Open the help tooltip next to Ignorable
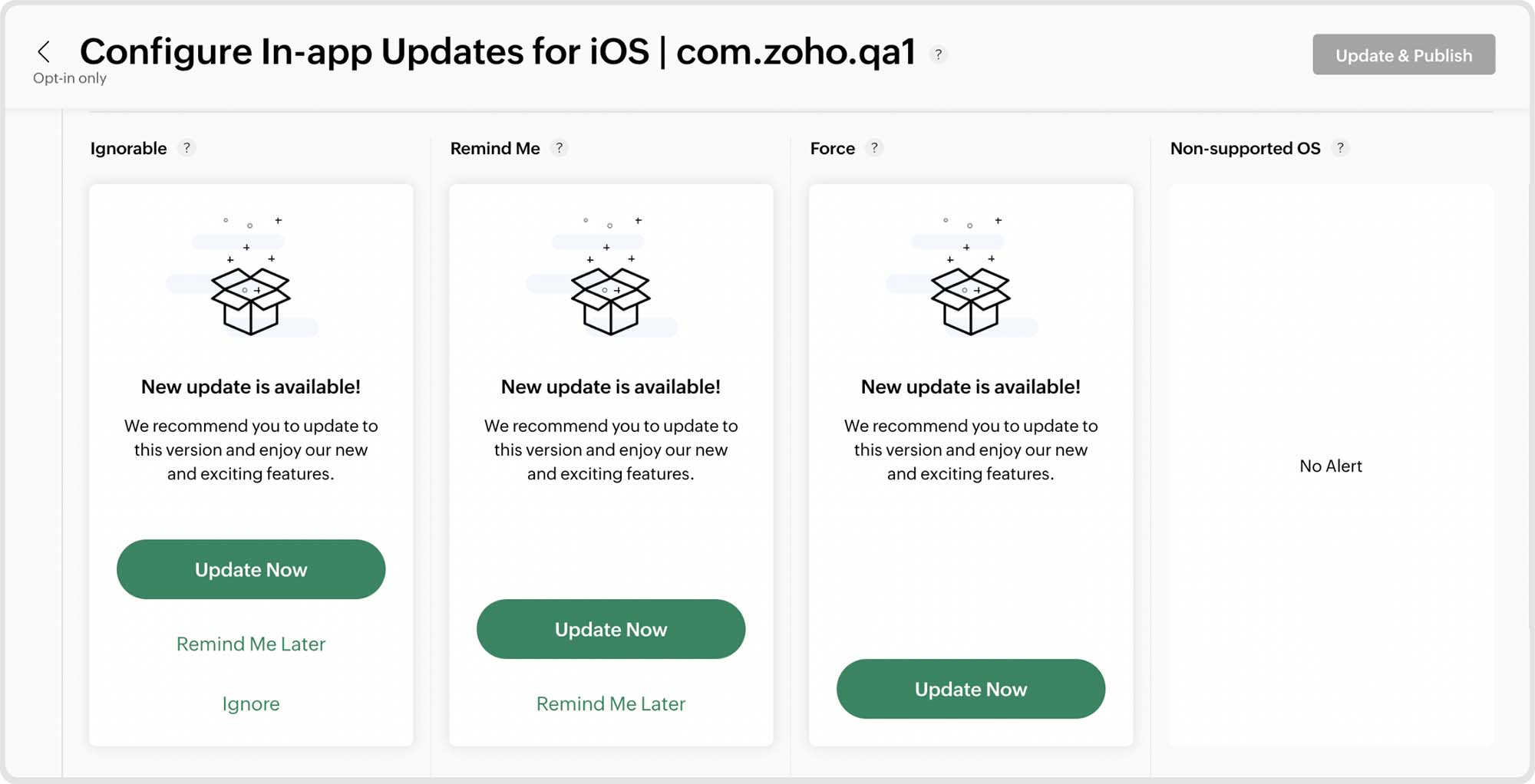The width and height of the screenshot is (1535, 784). [187, 148]
